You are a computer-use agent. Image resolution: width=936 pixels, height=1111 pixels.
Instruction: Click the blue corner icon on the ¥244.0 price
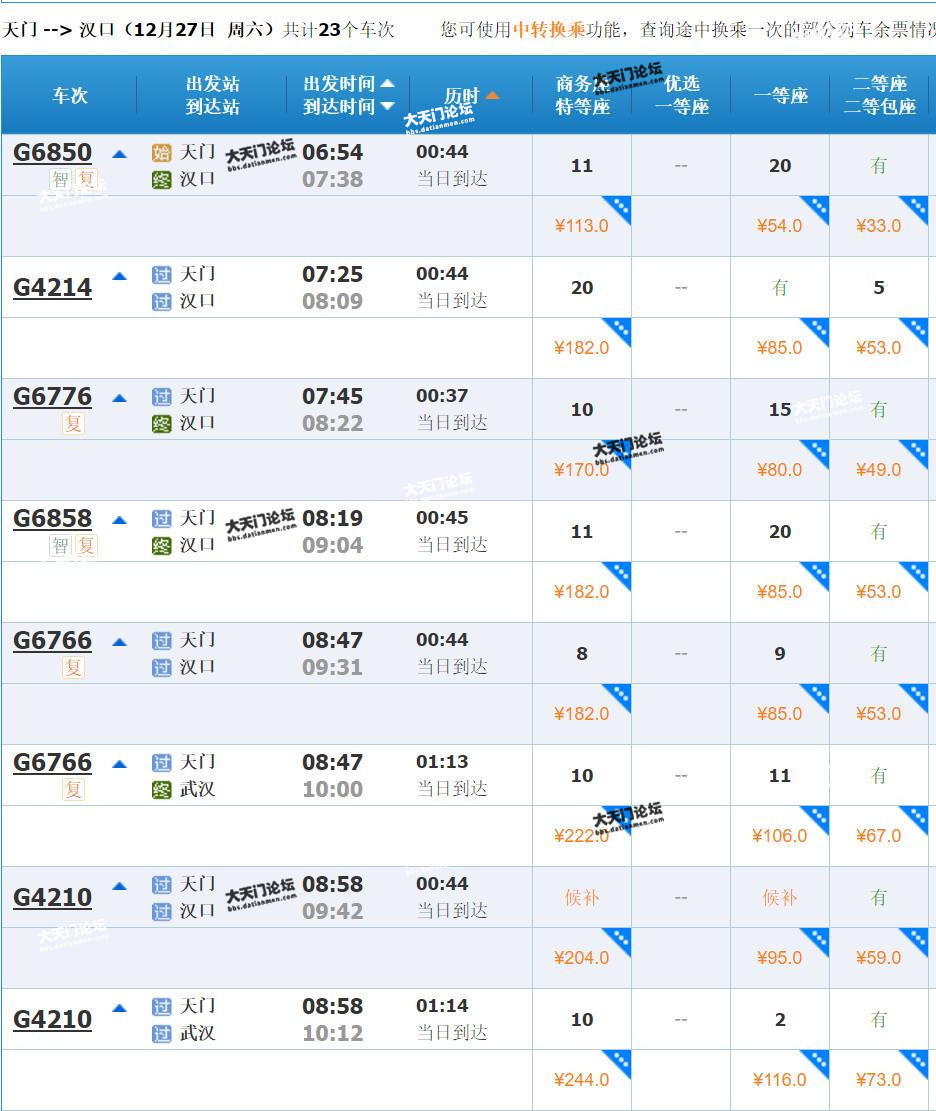tap(620, 1061)
